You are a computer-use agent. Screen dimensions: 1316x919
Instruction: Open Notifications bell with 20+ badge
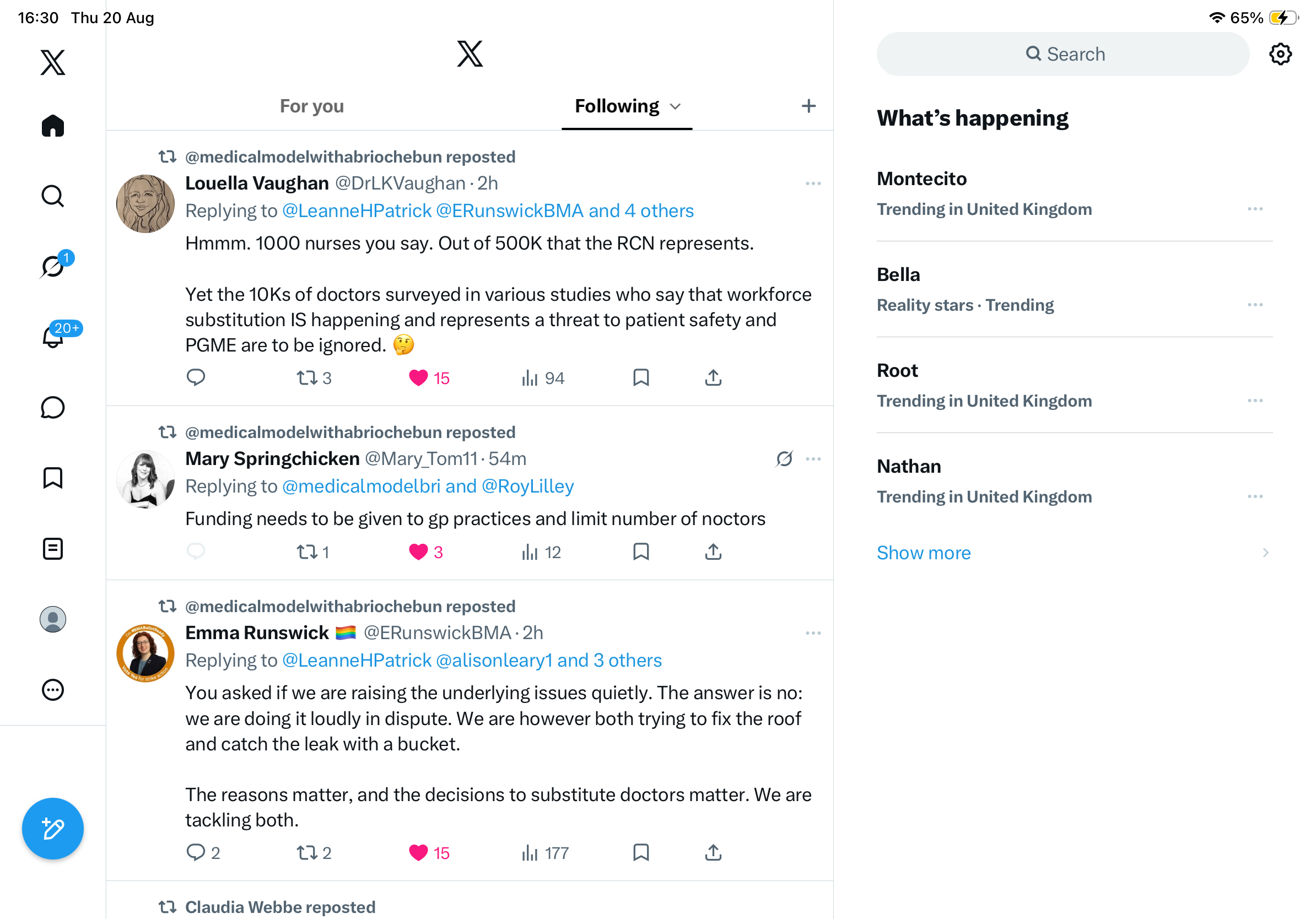point(53,336)
